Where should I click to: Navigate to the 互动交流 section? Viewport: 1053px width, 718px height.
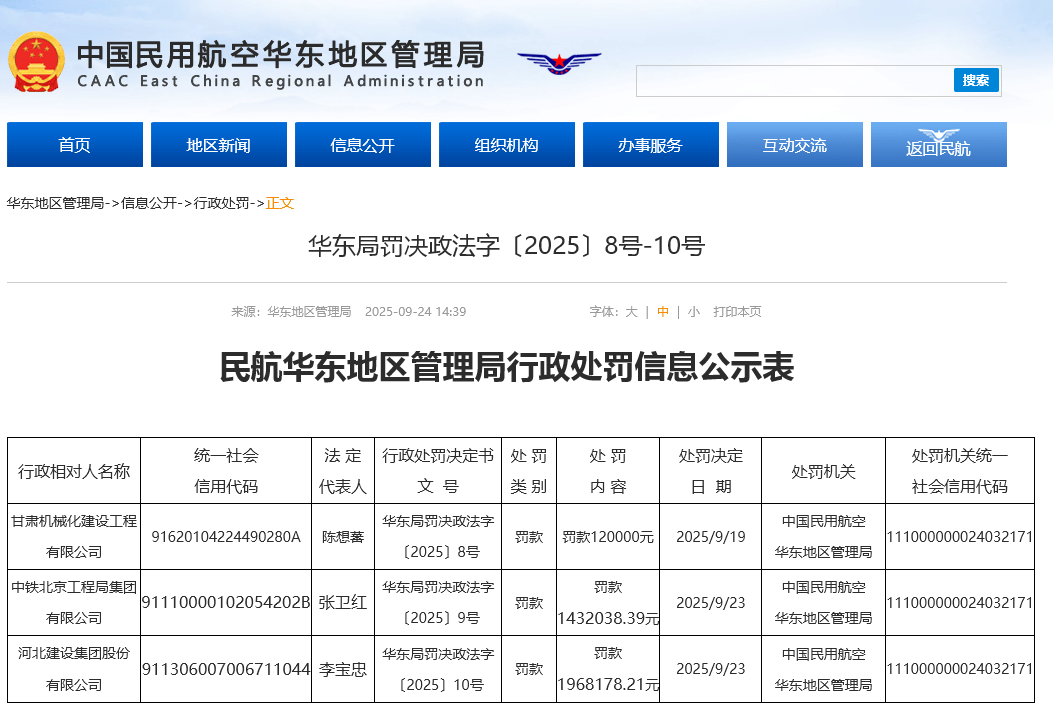(795, 145)
